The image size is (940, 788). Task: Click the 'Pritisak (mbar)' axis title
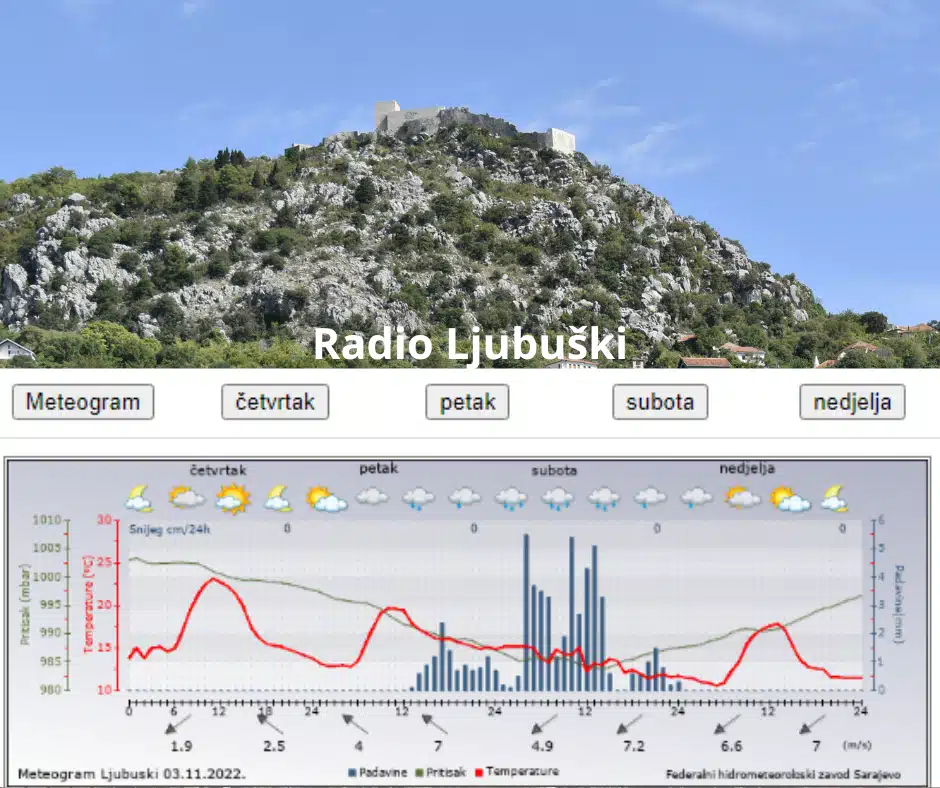coord(25,604)
